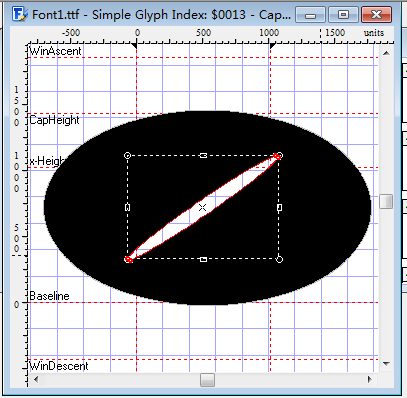Click the vertical scrollbar down arrow
The image size is (407, 398).
(386, 364)
